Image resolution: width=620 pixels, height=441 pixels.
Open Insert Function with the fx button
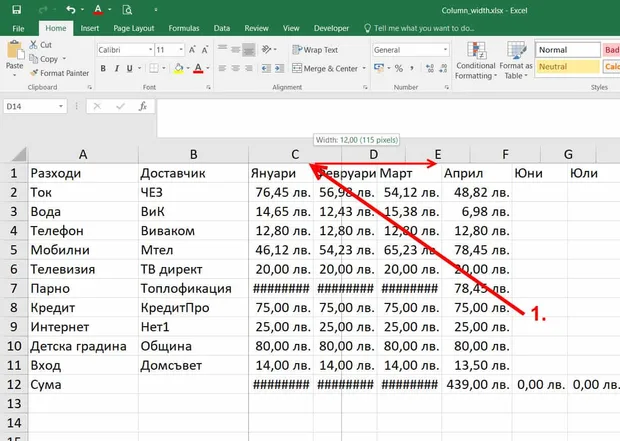click(x=143, y=106)
